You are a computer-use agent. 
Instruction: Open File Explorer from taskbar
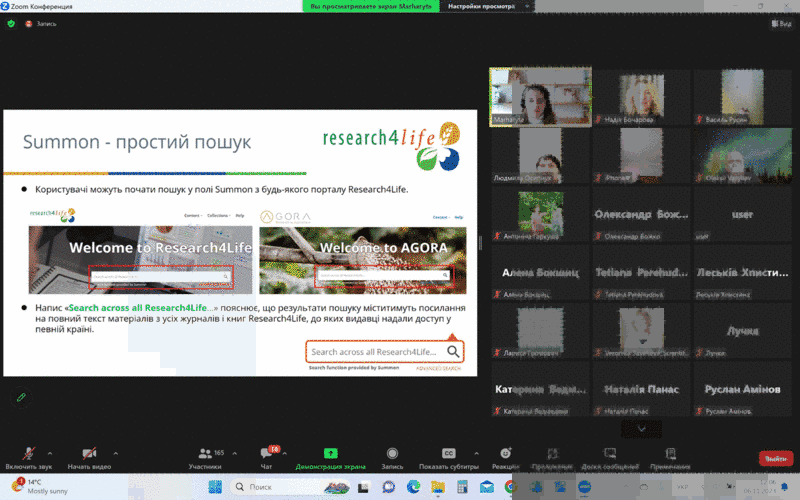(438, 487)
